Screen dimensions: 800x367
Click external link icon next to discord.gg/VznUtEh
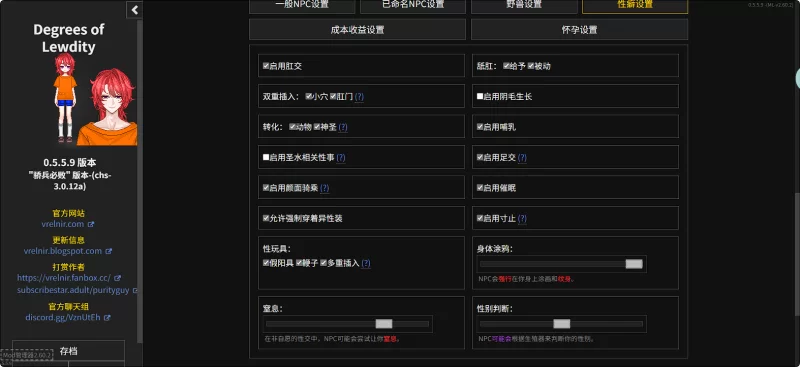coord(107,317)
